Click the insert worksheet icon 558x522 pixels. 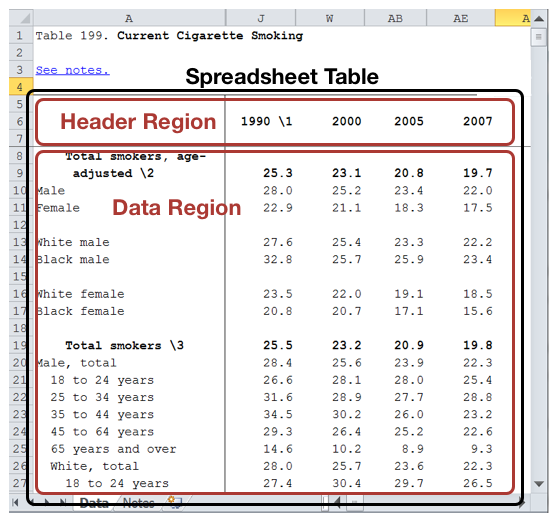[x=174, y=502]
